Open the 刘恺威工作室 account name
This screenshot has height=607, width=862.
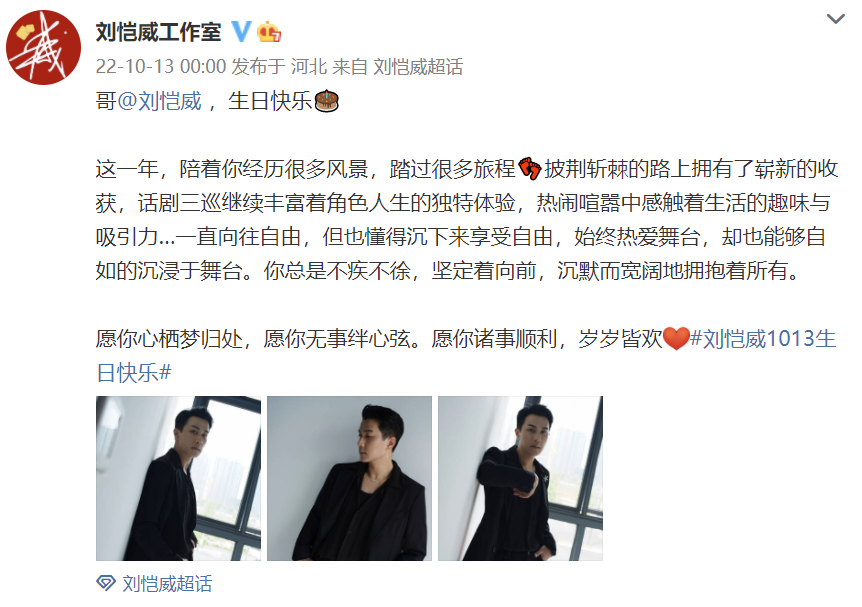pos(158,32)
